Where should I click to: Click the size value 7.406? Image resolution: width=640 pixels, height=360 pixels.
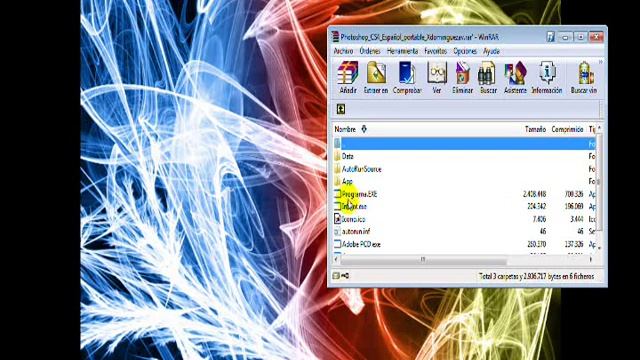(539, 219)
